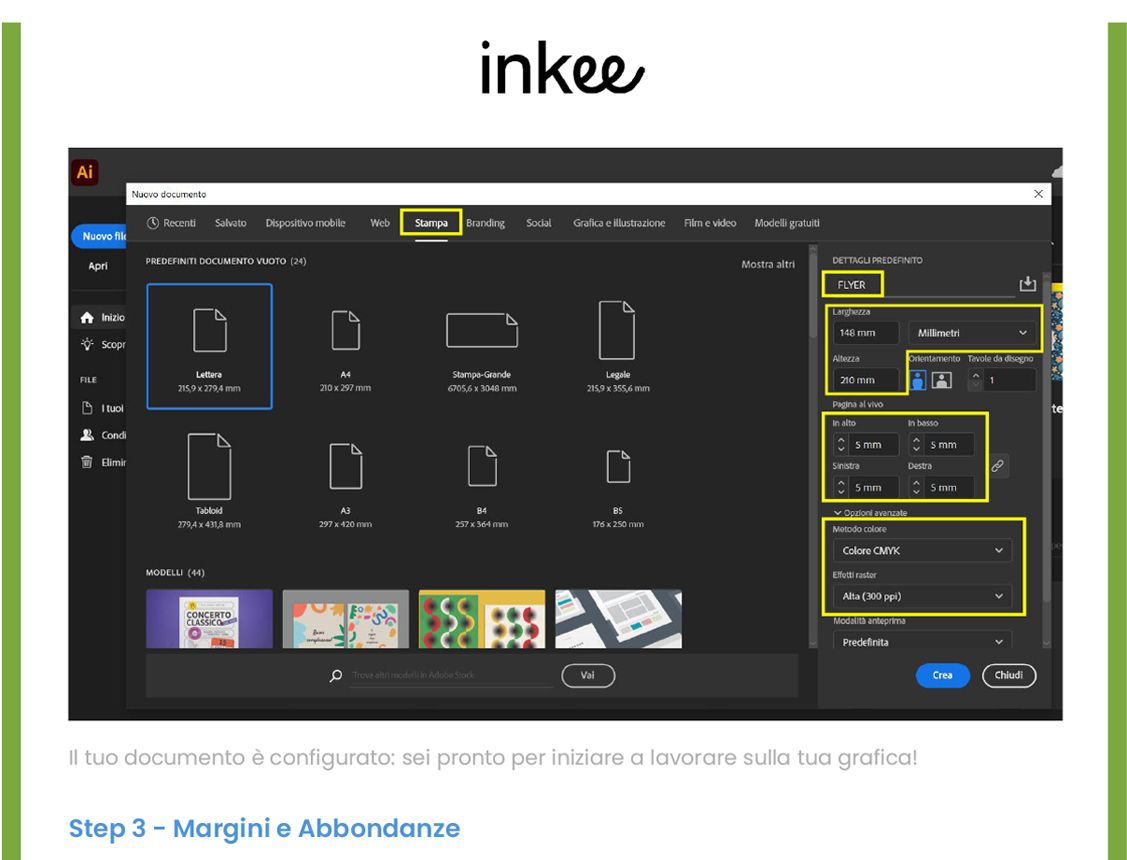1127x860 pixels.
Task: Click the save preset icon beside FLYER
Action: (x=1027, y=284)
